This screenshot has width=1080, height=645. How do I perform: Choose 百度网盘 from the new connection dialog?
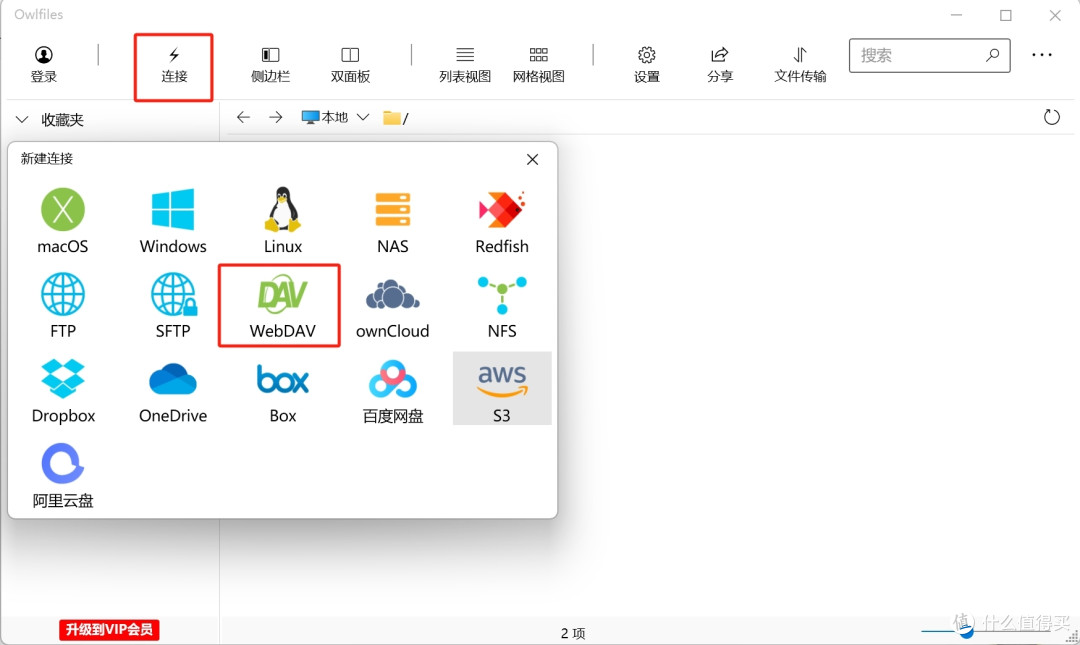tap(391, 390)
